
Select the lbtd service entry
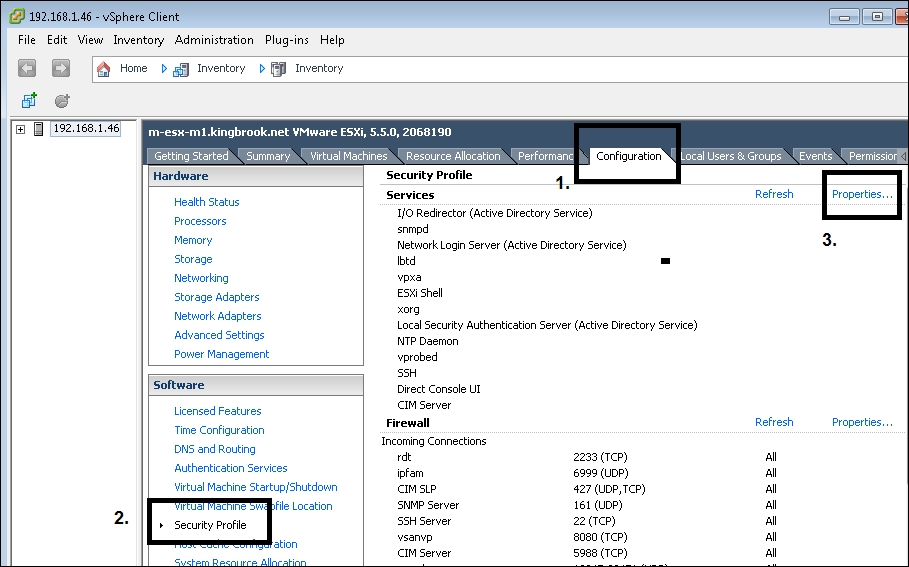pyautogui.click(x=406, y=261)
